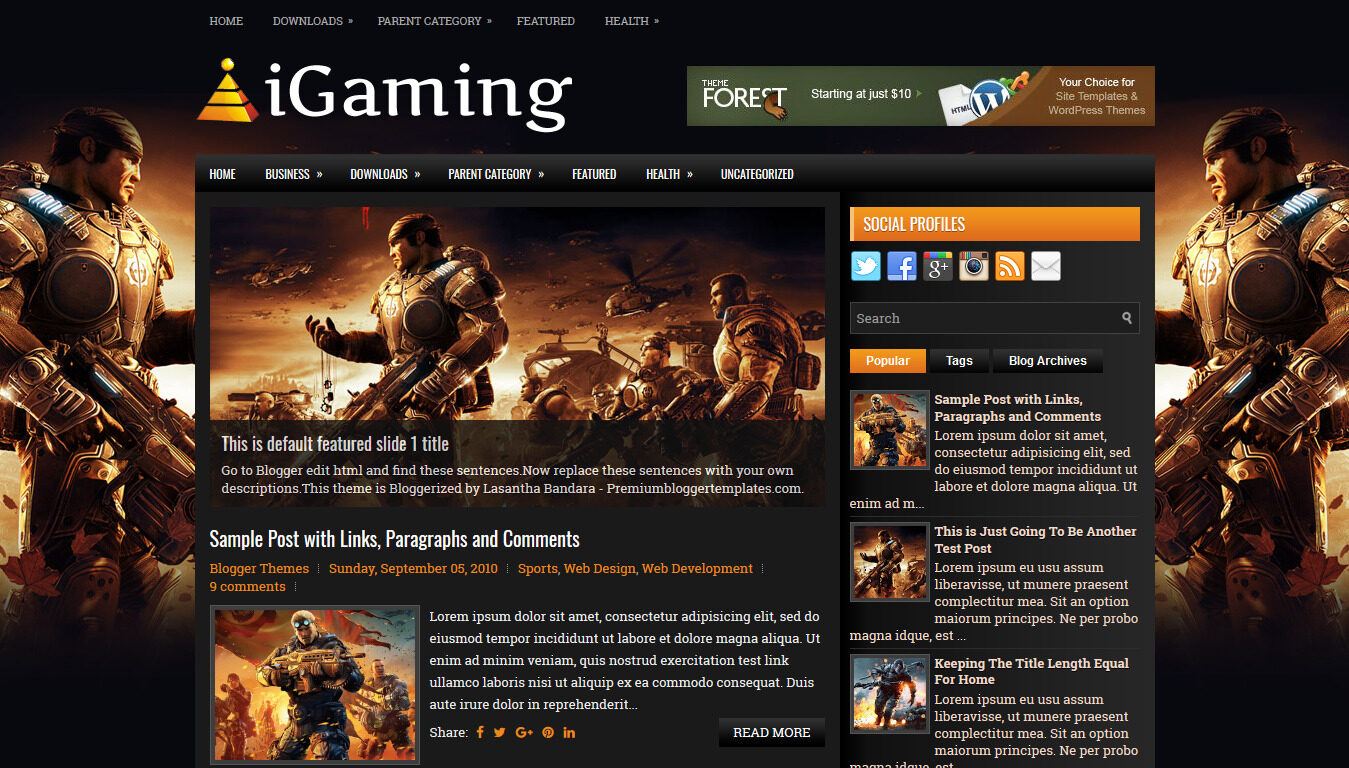The width and height of the screenshot is (1349, 768).
Task: Expand Downloads in the top menu
Action: [313, 21]
